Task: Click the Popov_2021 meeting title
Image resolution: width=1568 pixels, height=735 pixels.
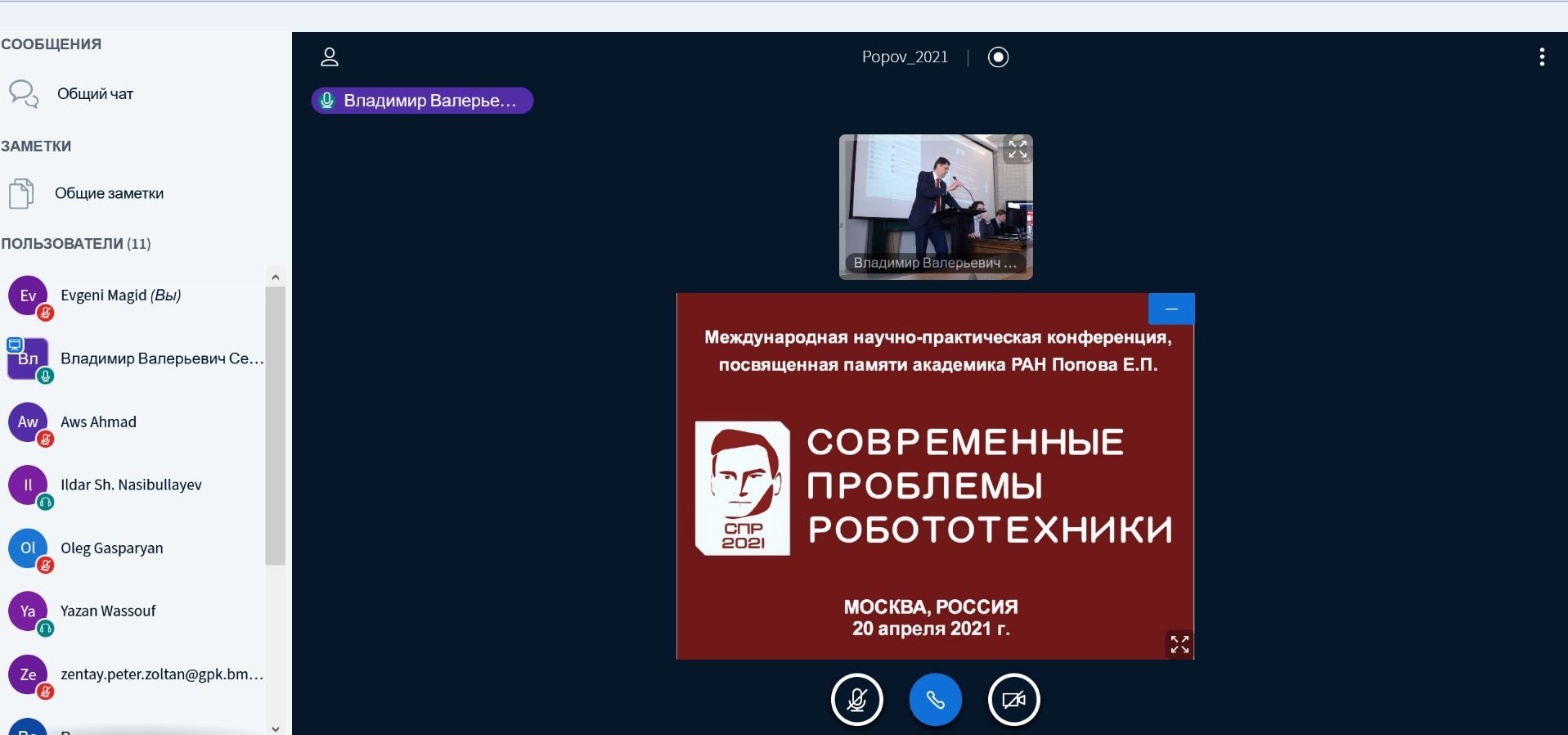Action: (x=905, y=56)
